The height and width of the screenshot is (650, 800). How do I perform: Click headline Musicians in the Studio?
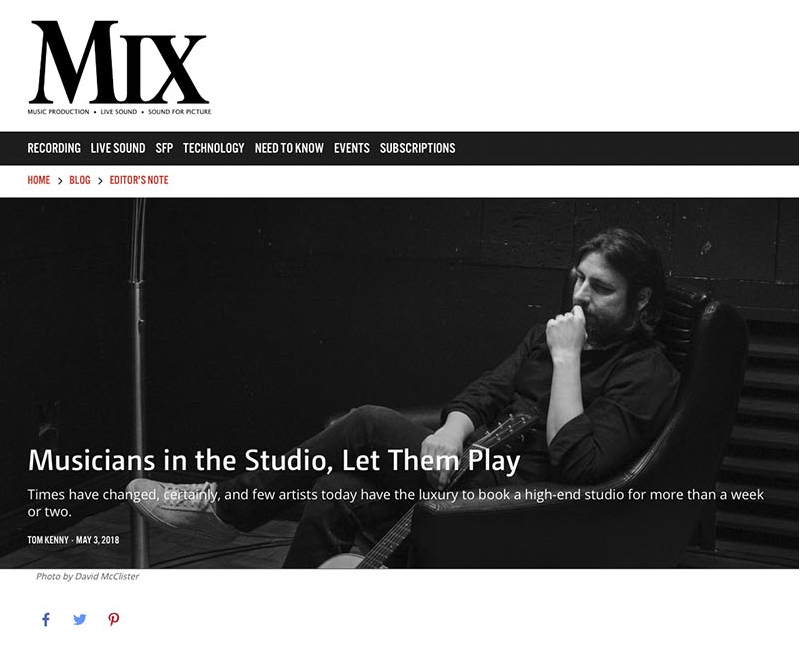click(x=274, y=460)
